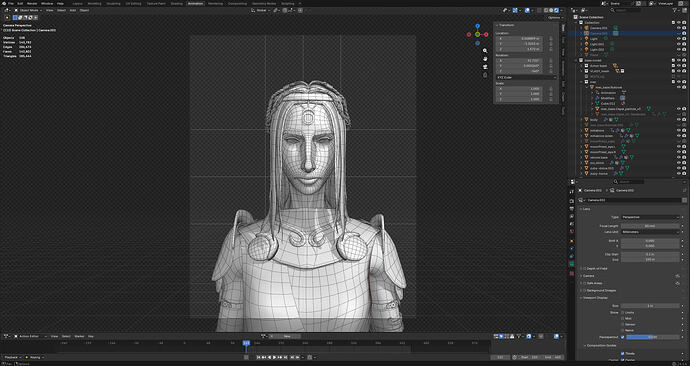Toggle camera view with the camera gizmo
This screenshot has height=366, width=690.
(x=485, y=67)
